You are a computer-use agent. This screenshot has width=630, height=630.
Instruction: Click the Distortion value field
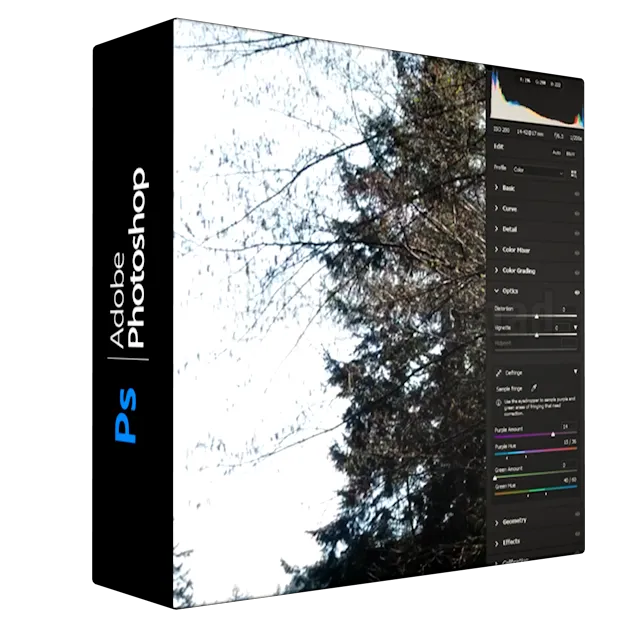coord(568,309)
